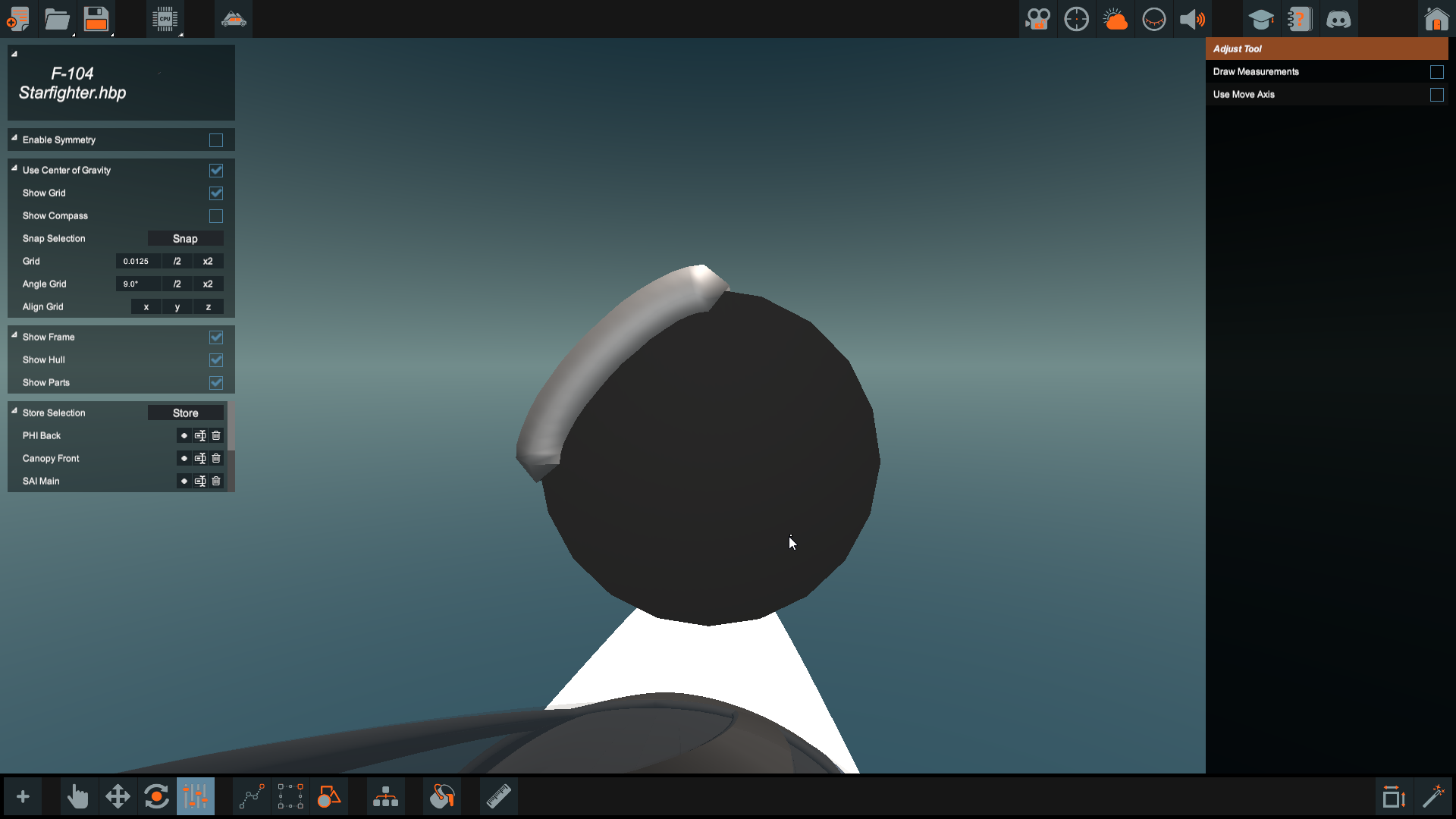Click the Grid value field 0.0125

137,262
